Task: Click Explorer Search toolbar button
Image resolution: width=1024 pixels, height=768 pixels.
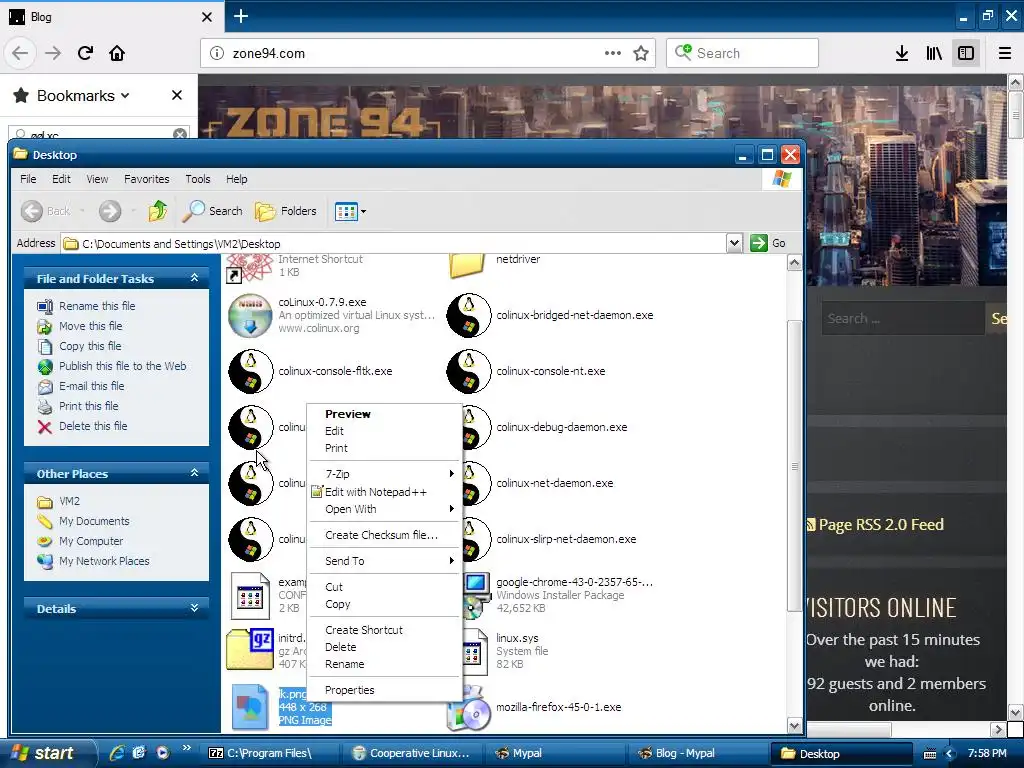Action: pyautogui.click(x=212, y=211)
